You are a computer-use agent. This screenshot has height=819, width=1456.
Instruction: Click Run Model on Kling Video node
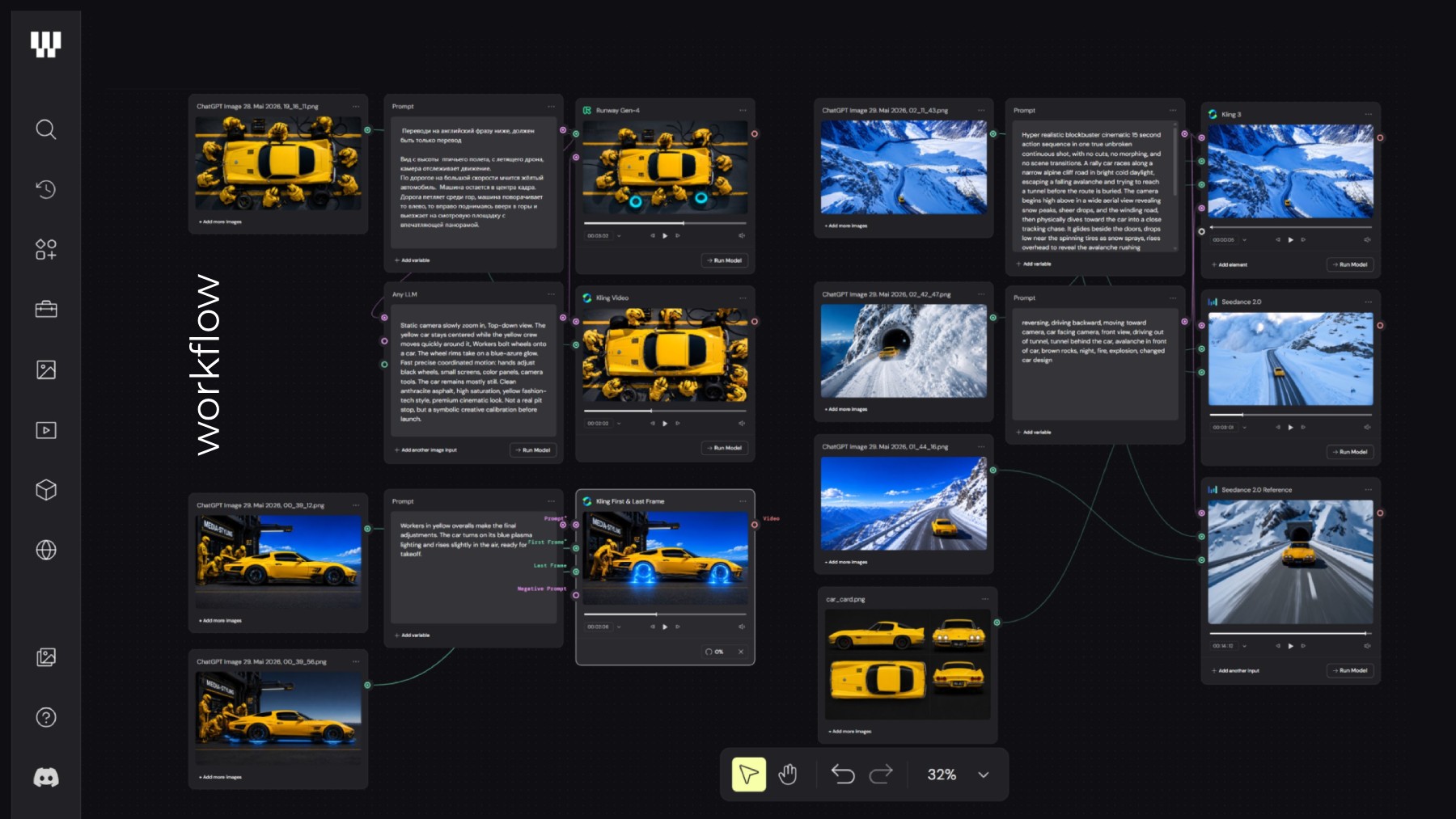point(725,448)
